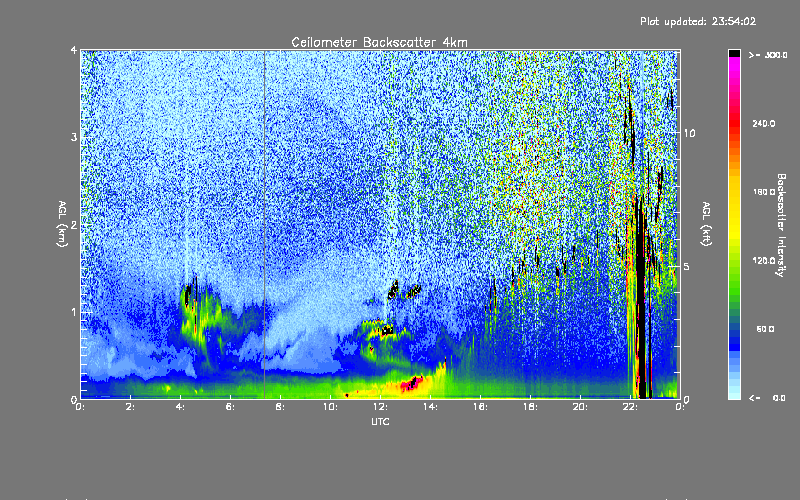Screen dimensions: 800x500
Task: Click the '18:' UTC time tick label
Action: coord(530,407)
